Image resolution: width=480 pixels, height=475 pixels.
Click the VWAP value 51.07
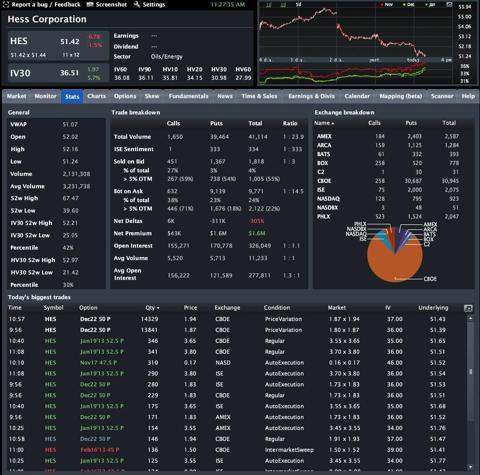[70, 124]
